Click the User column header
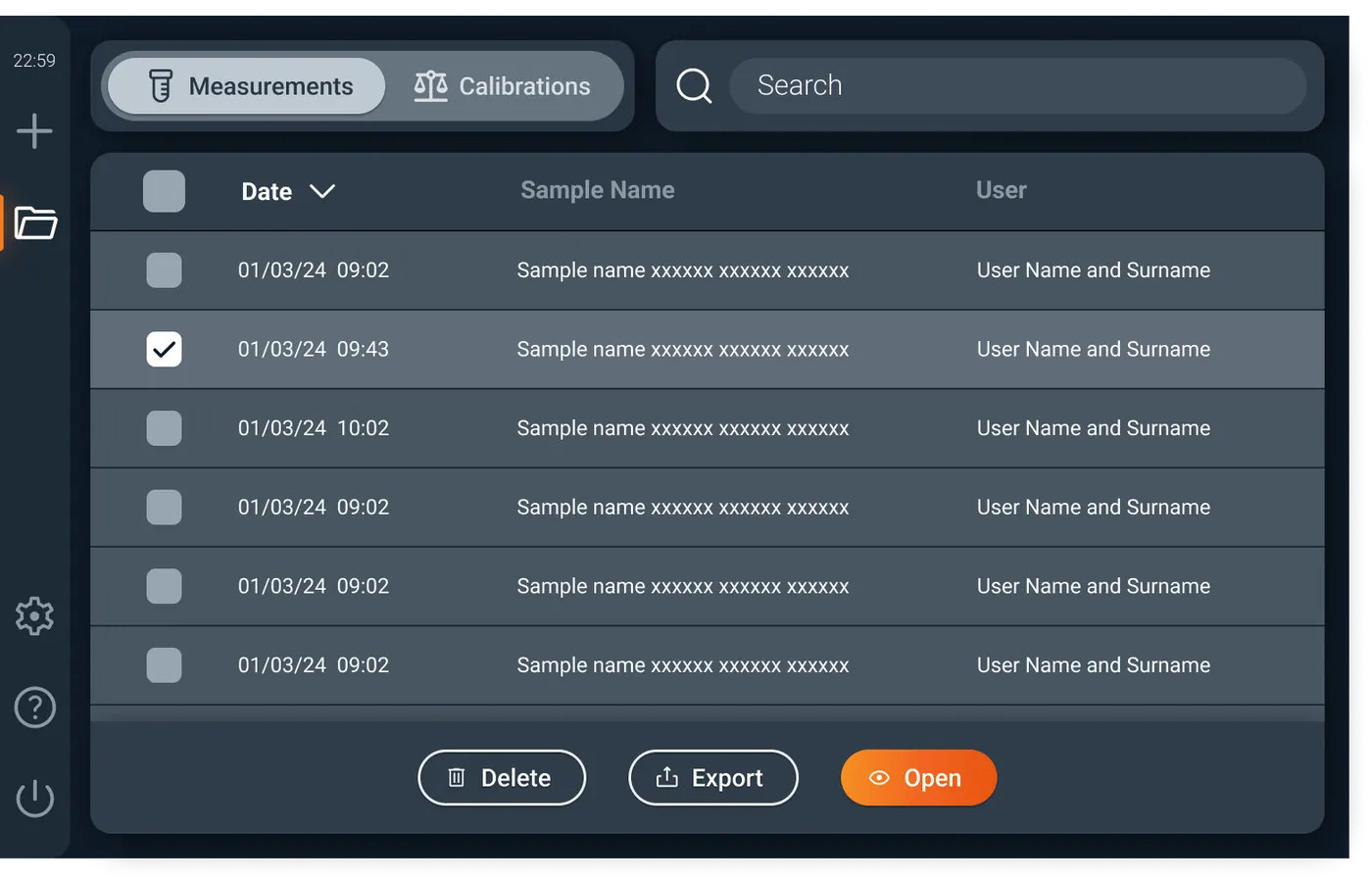 pyautogui.click(x=1001, y=190)
